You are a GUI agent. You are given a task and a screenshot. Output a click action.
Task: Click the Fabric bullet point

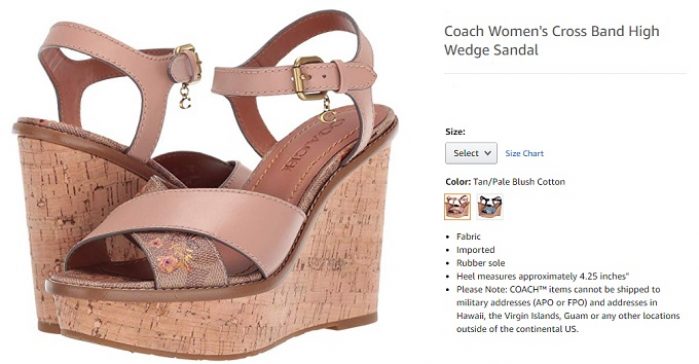[468, 237]
